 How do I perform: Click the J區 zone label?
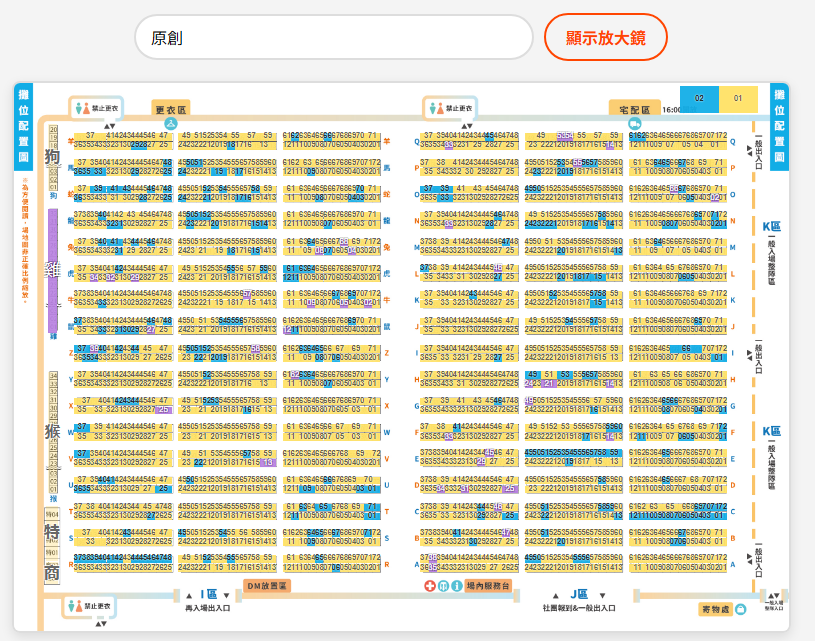tap(579, 594)
